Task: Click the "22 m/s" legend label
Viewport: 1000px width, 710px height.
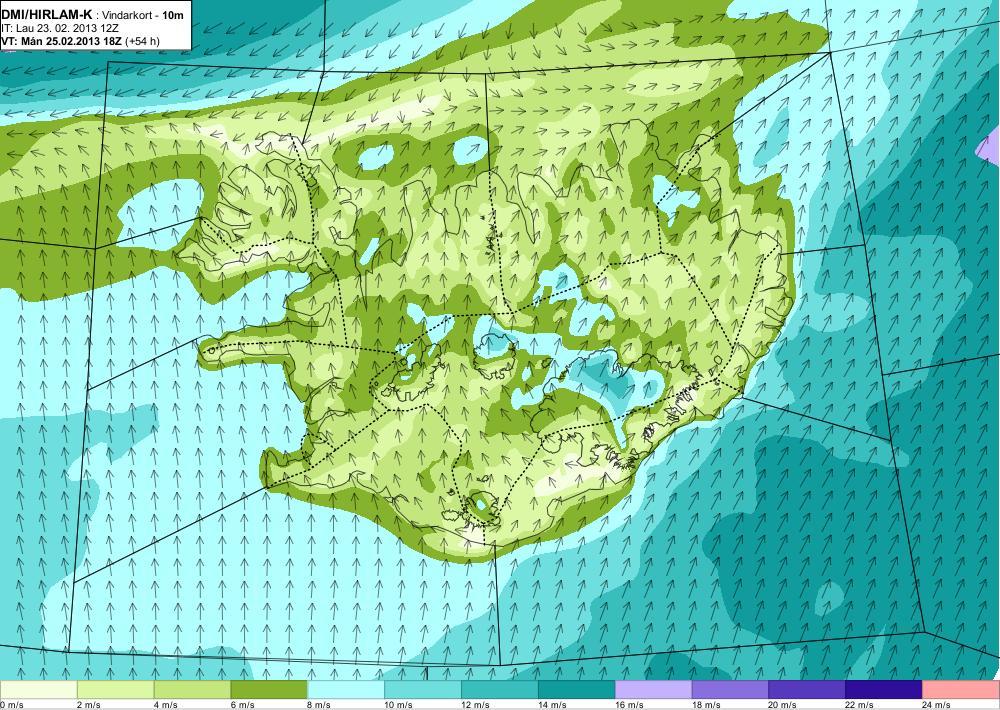Action: pyautogui.click(x=860, y=705)
